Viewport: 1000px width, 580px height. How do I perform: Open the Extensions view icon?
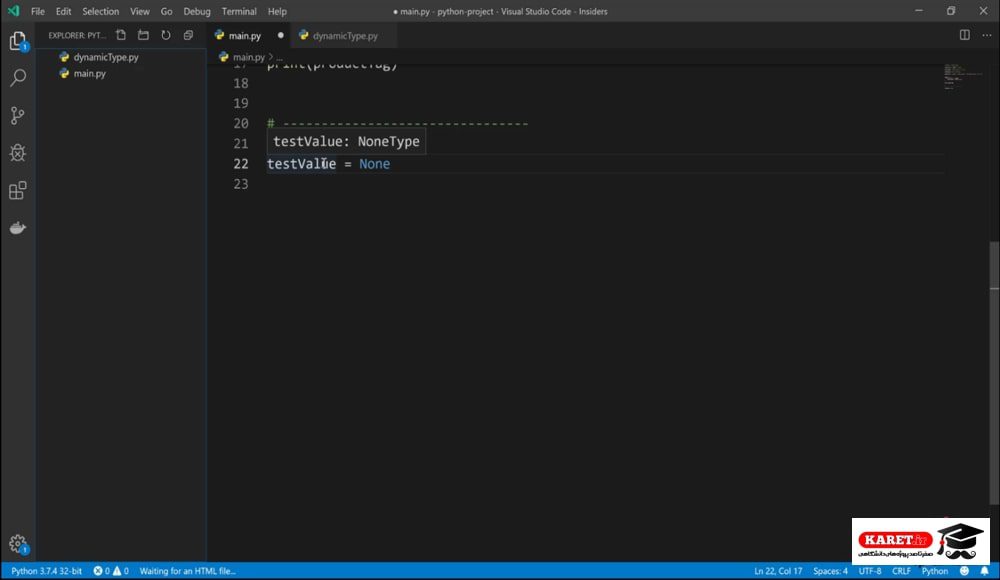tap(18, 190)
